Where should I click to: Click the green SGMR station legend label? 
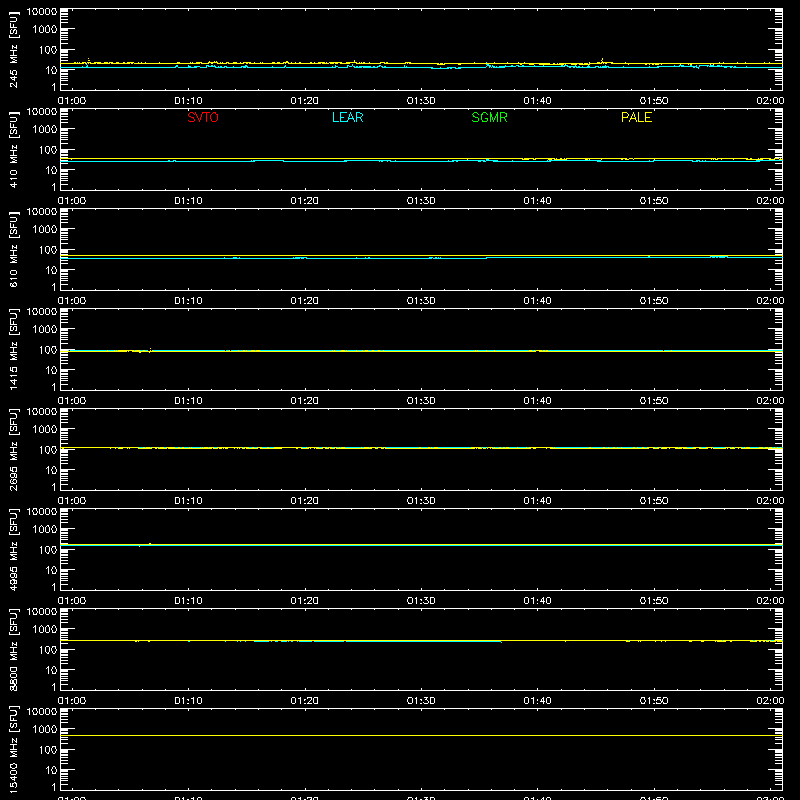tap(489, 117)
